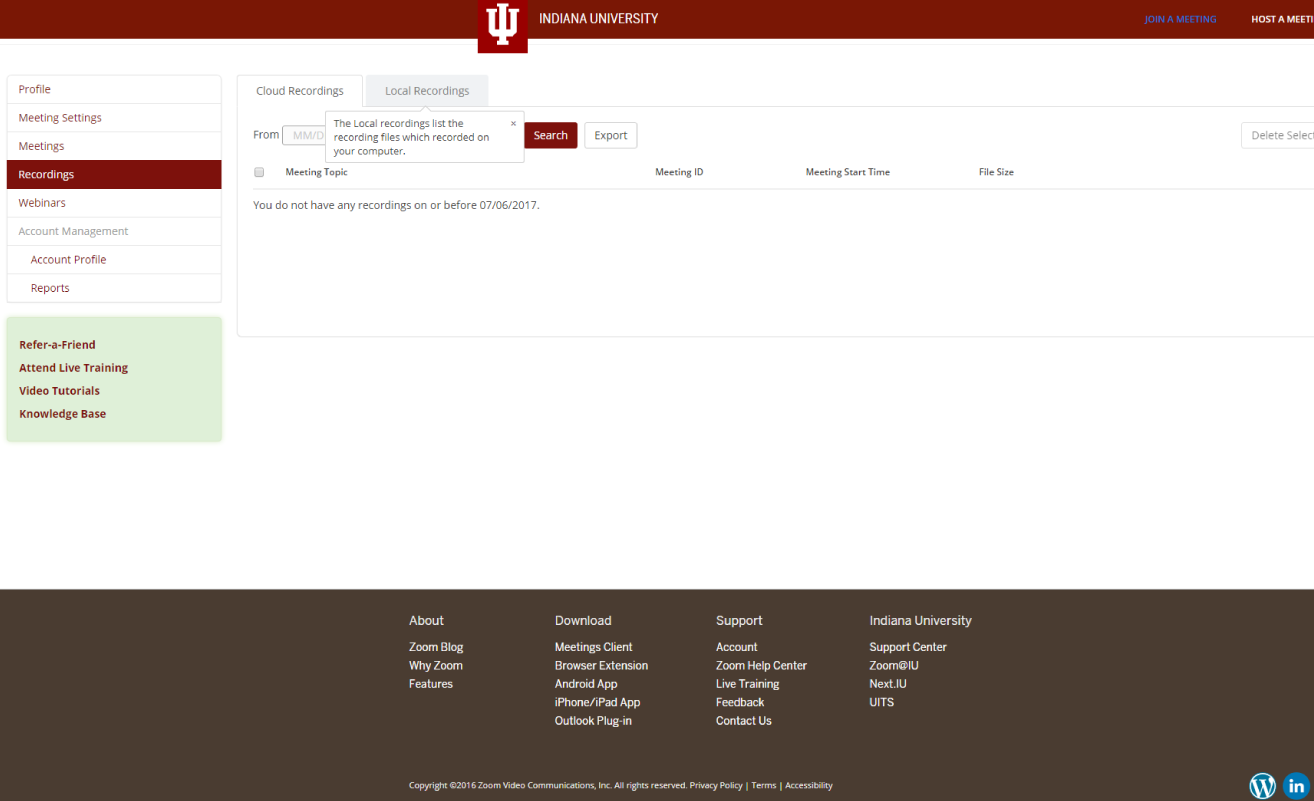Open the Browser Extension download link
Image resolution: width=1314 pixels, height=801 pixels.
(601, 666)
